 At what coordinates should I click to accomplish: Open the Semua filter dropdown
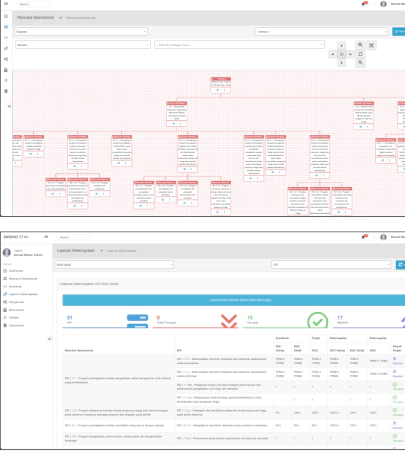pyautogui.click(x=321, y=32)
